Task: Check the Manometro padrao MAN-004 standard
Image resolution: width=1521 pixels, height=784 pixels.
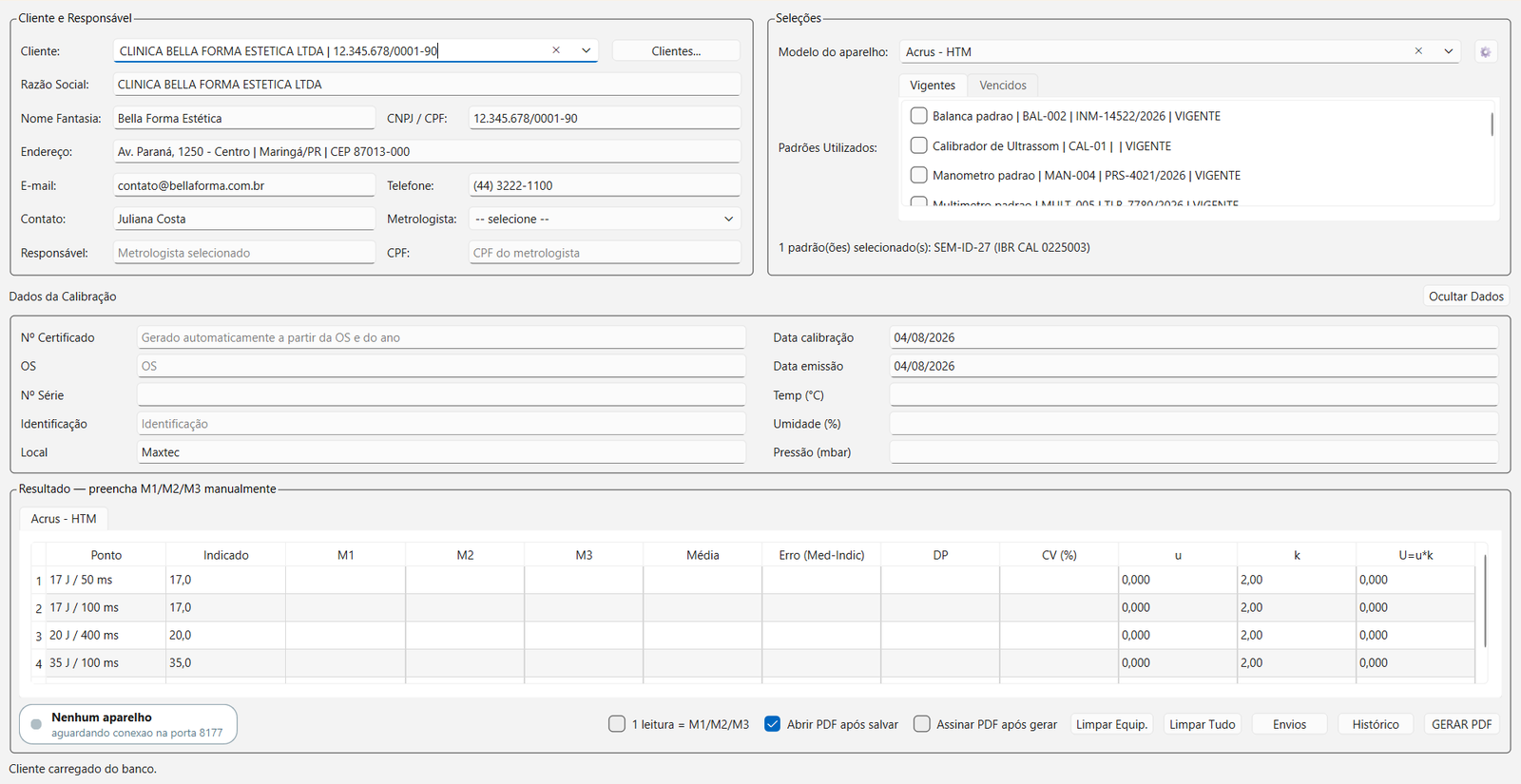Action: (918, 175)
